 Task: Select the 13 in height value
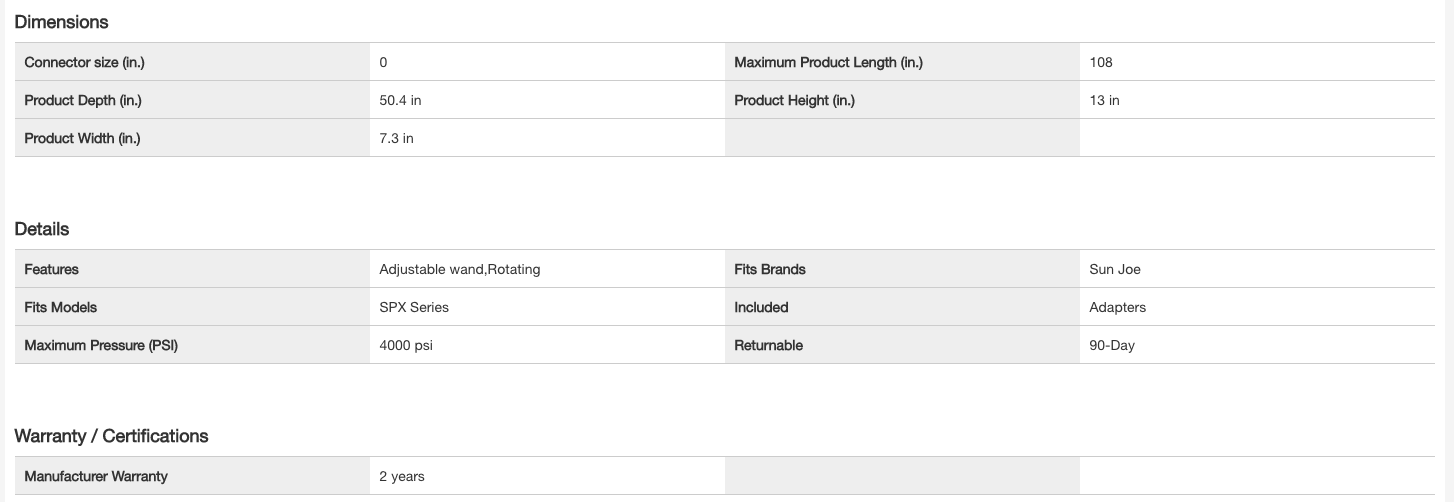click(x=1104, y=100)
